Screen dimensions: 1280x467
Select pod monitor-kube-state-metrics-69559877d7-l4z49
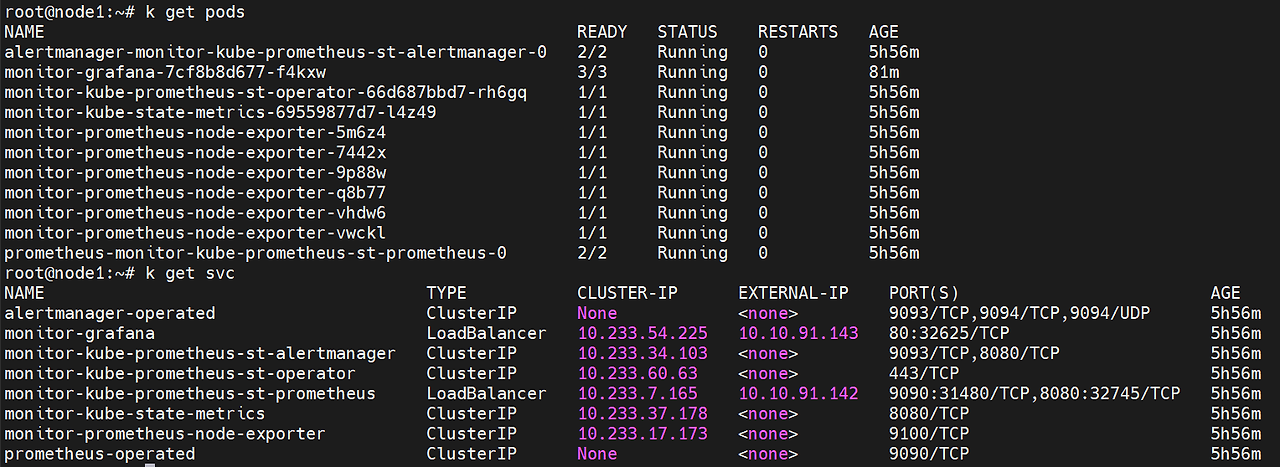click(x=220, y=112)
